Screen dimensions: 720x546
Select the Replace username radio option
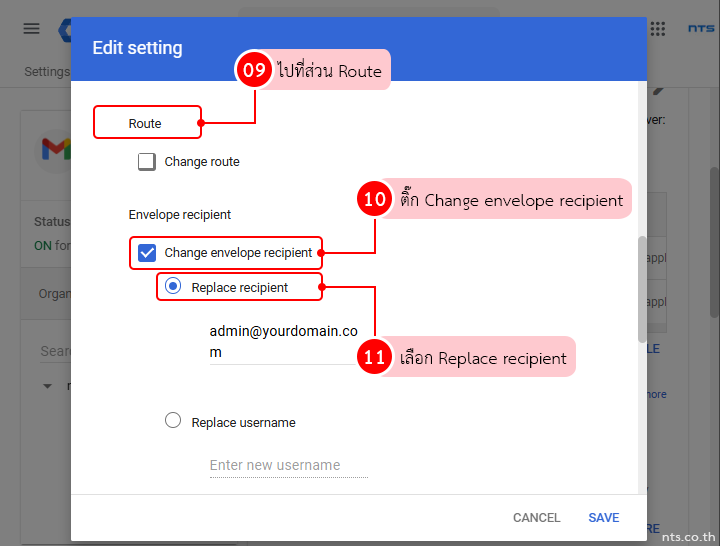(173, 420)
